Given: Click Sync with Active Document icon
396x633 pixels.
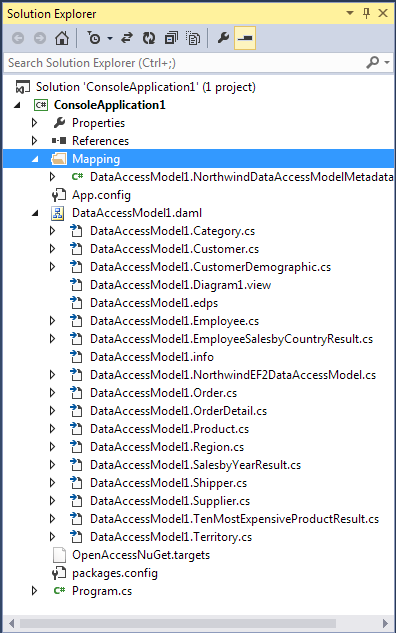Looking at the screenshot, I should click(x=127, y=38).
